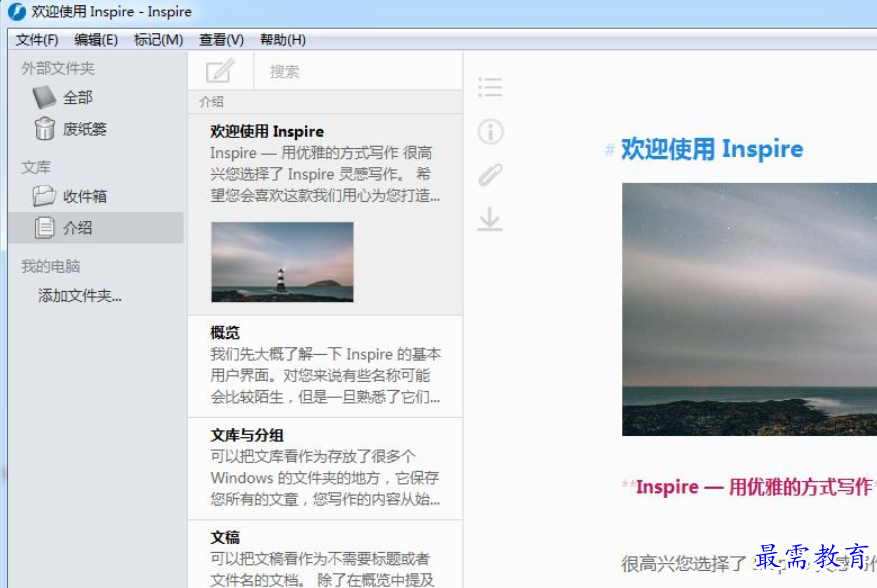877x588 pixels.
Task: Open the 编辑(E) menu
Action: pos(96,40)
